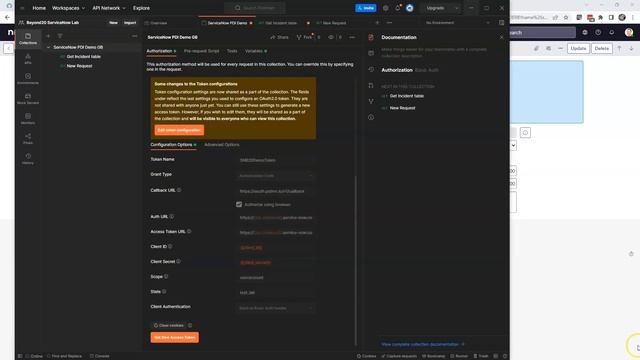Switch to the Overview tab
The height and width of the screenshot is (360, 640).
[x=156, y=23]
